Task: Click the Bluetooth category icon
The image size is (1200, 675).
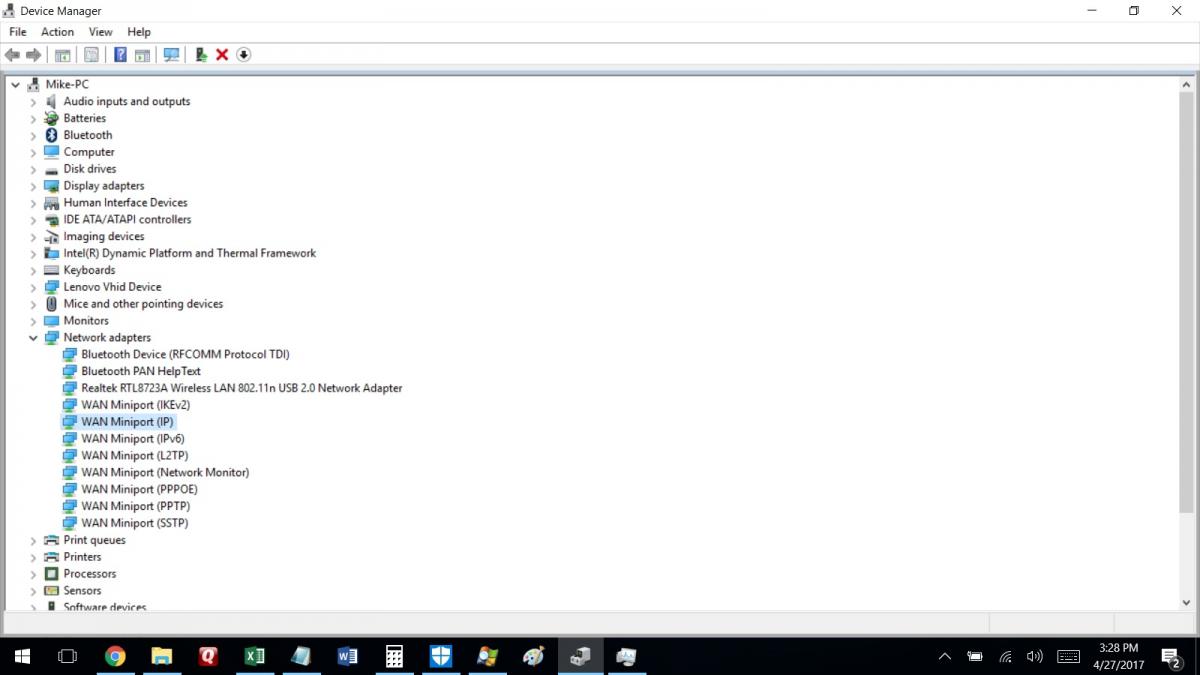Action: 52,135
